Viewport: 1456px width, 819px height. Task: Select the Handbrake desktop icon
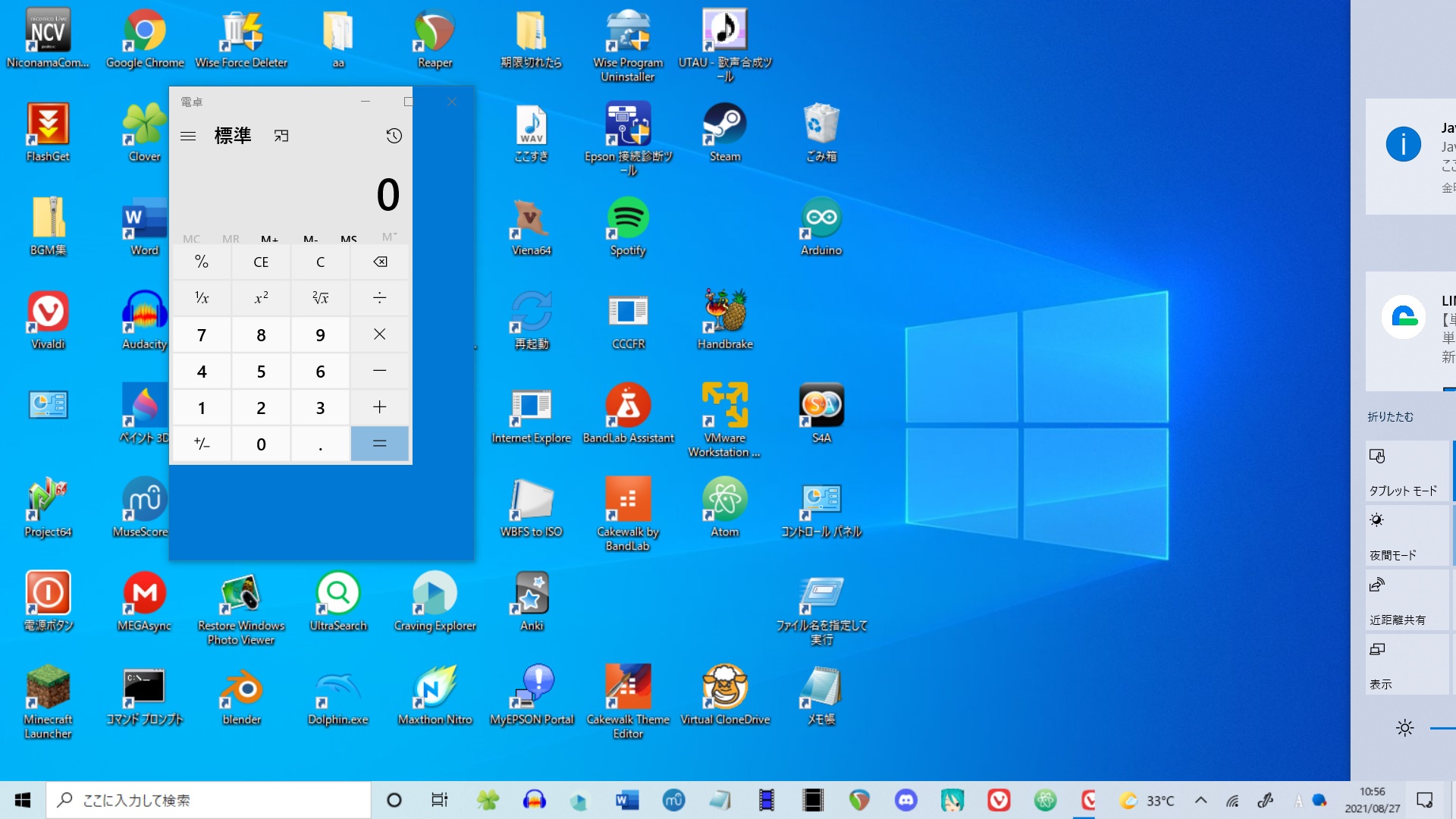click(725, 320)
